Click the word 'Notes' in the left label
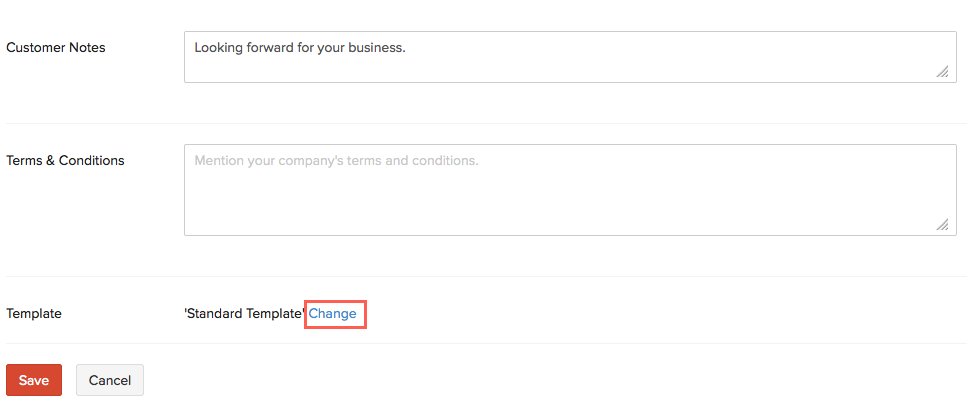Image resolution: width=967 pixels, height=404 pixels. (87, 47)
